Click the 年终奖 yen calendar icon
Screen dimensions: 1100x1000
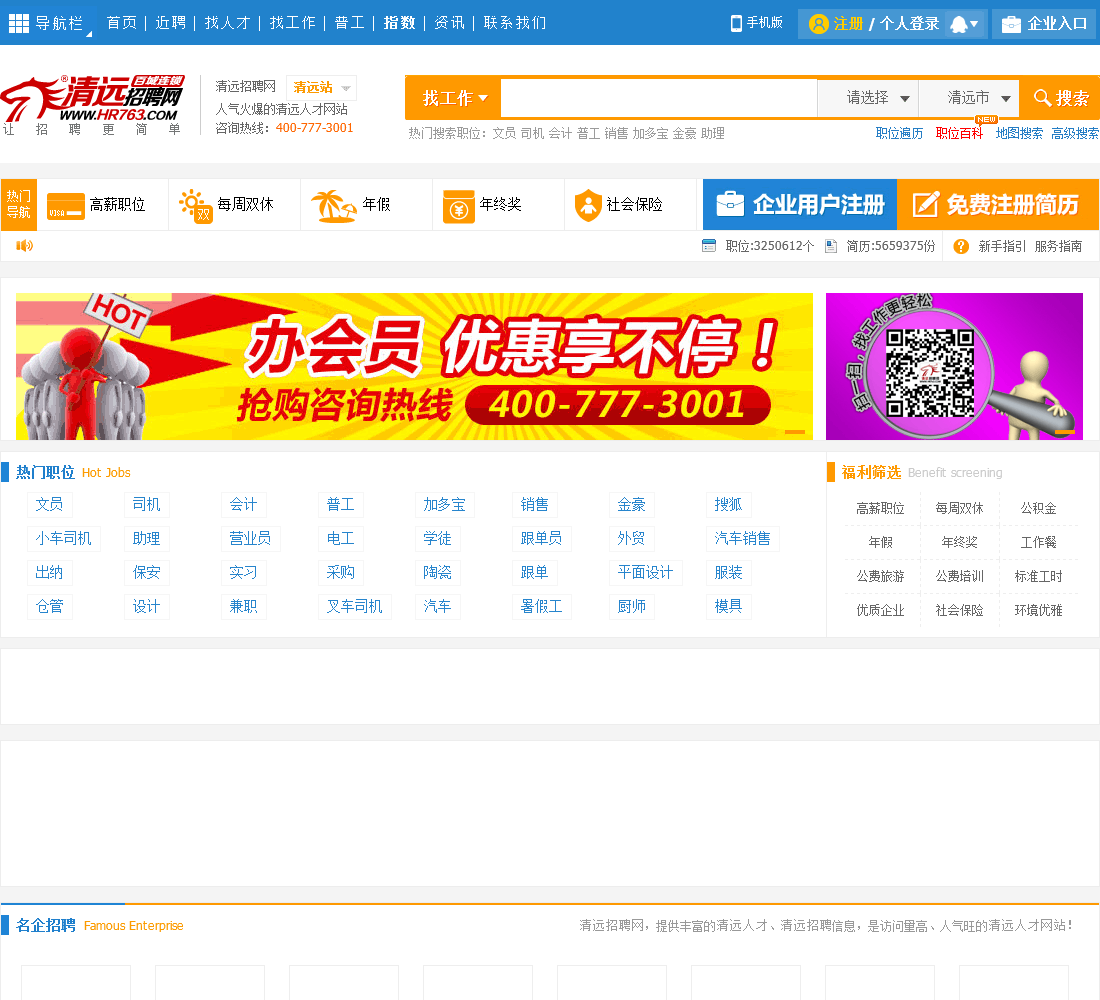pos(459,206)
